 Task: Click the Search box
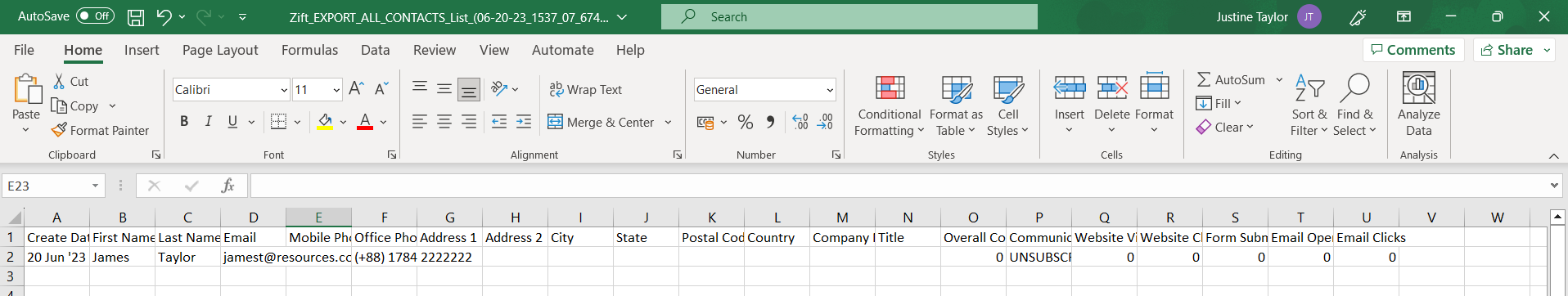849,16
